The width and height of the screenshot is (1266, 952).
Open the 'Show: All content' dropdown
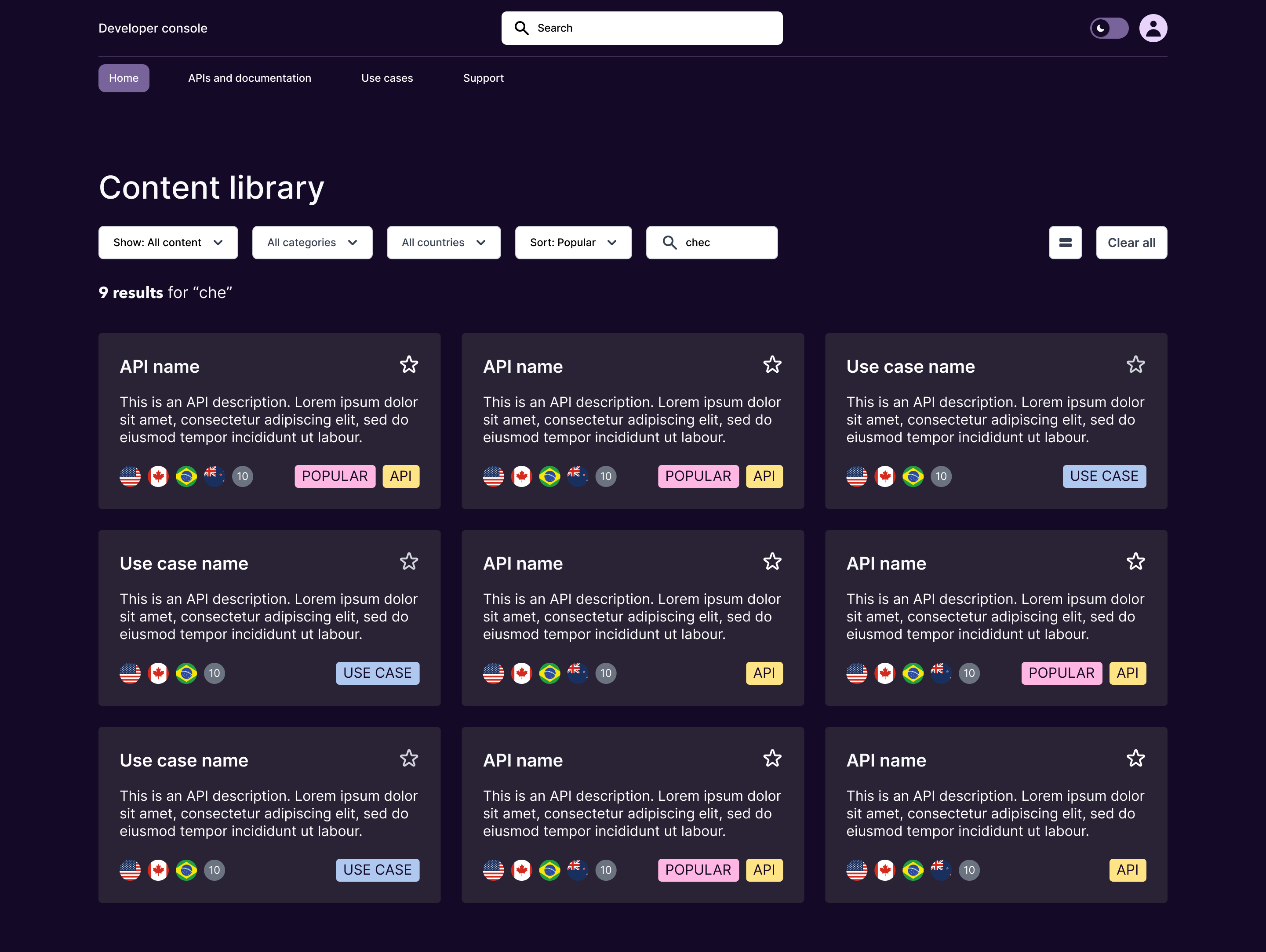[x=167, y=243]
